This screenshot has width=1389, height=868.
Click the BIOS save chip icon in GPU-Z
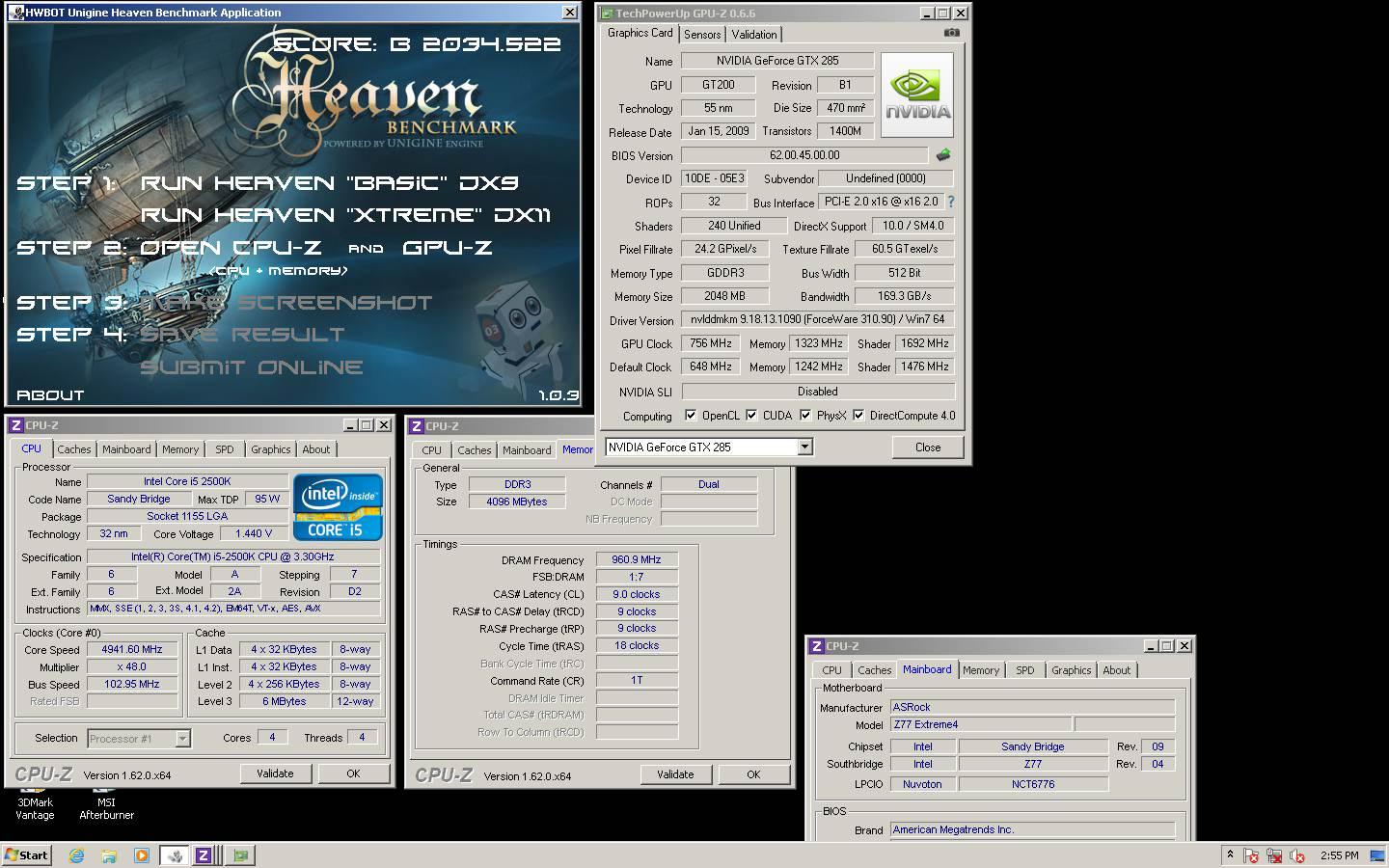pyautogui.click(x=943, y=154)
